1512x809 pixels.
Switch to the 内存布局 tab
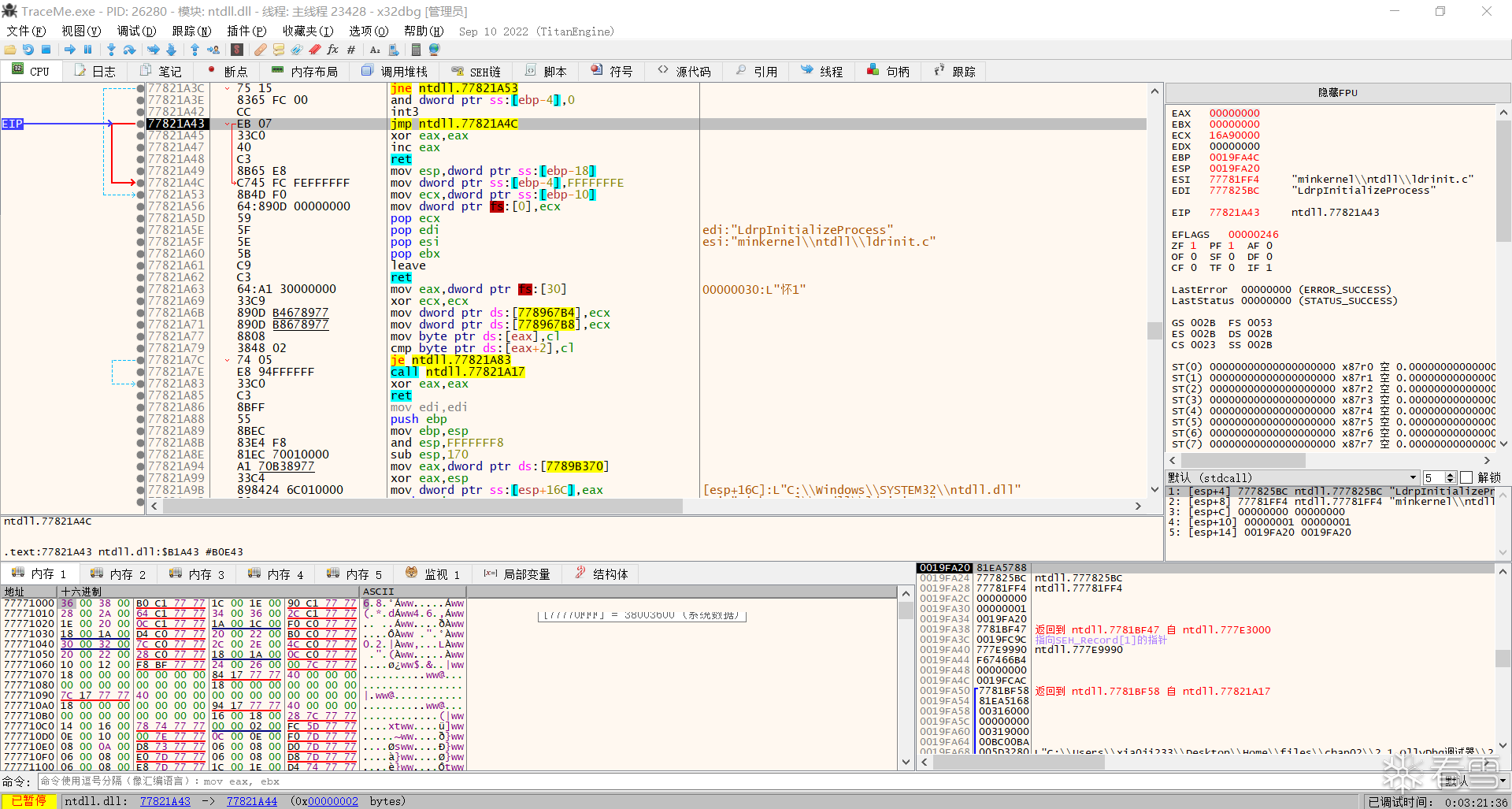pos(305,72)
